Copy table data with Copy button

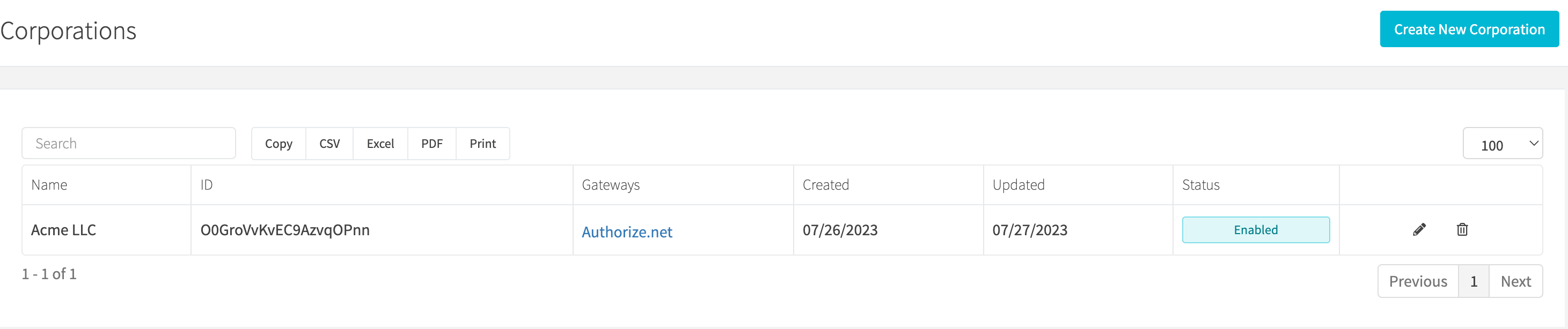279,144
